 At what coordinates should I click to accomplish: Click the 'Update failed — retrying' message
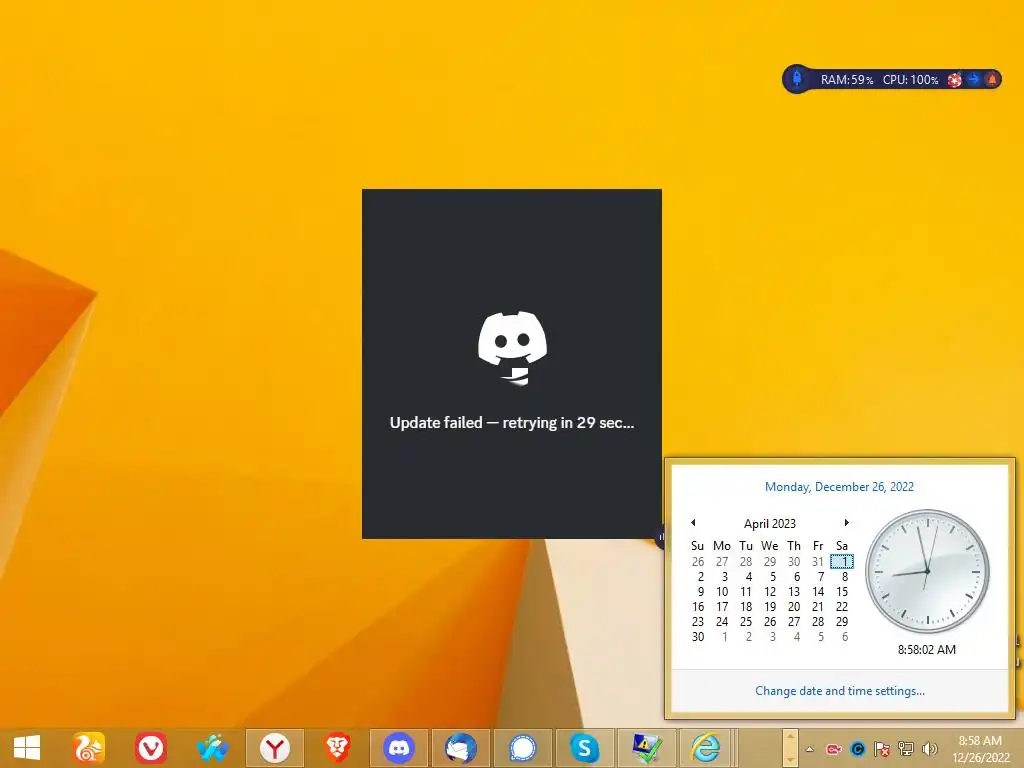[x=512, y=423]
